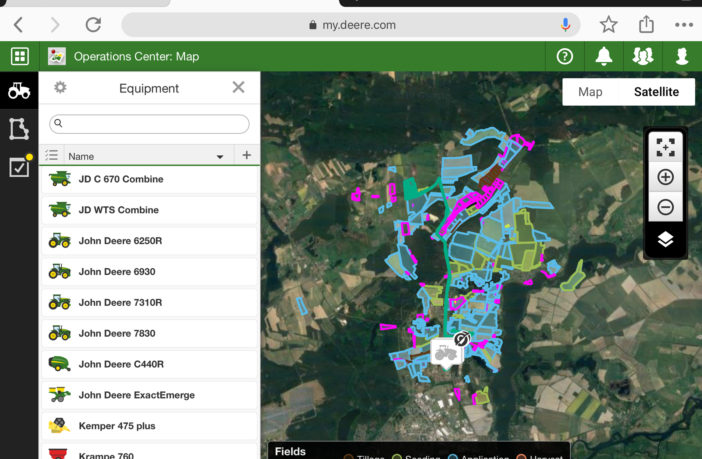702x459 pixels.
Task: Close the Equipment panel
Action: point(238,87)
